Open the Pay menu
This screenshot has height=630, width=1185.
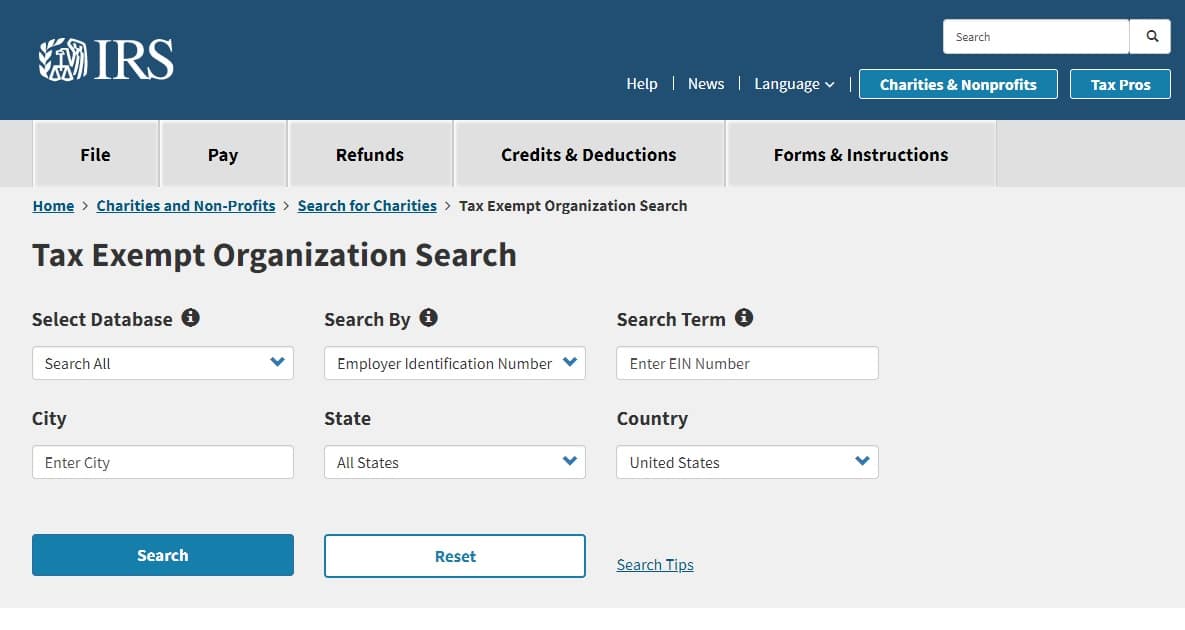(x=222, y=154)
